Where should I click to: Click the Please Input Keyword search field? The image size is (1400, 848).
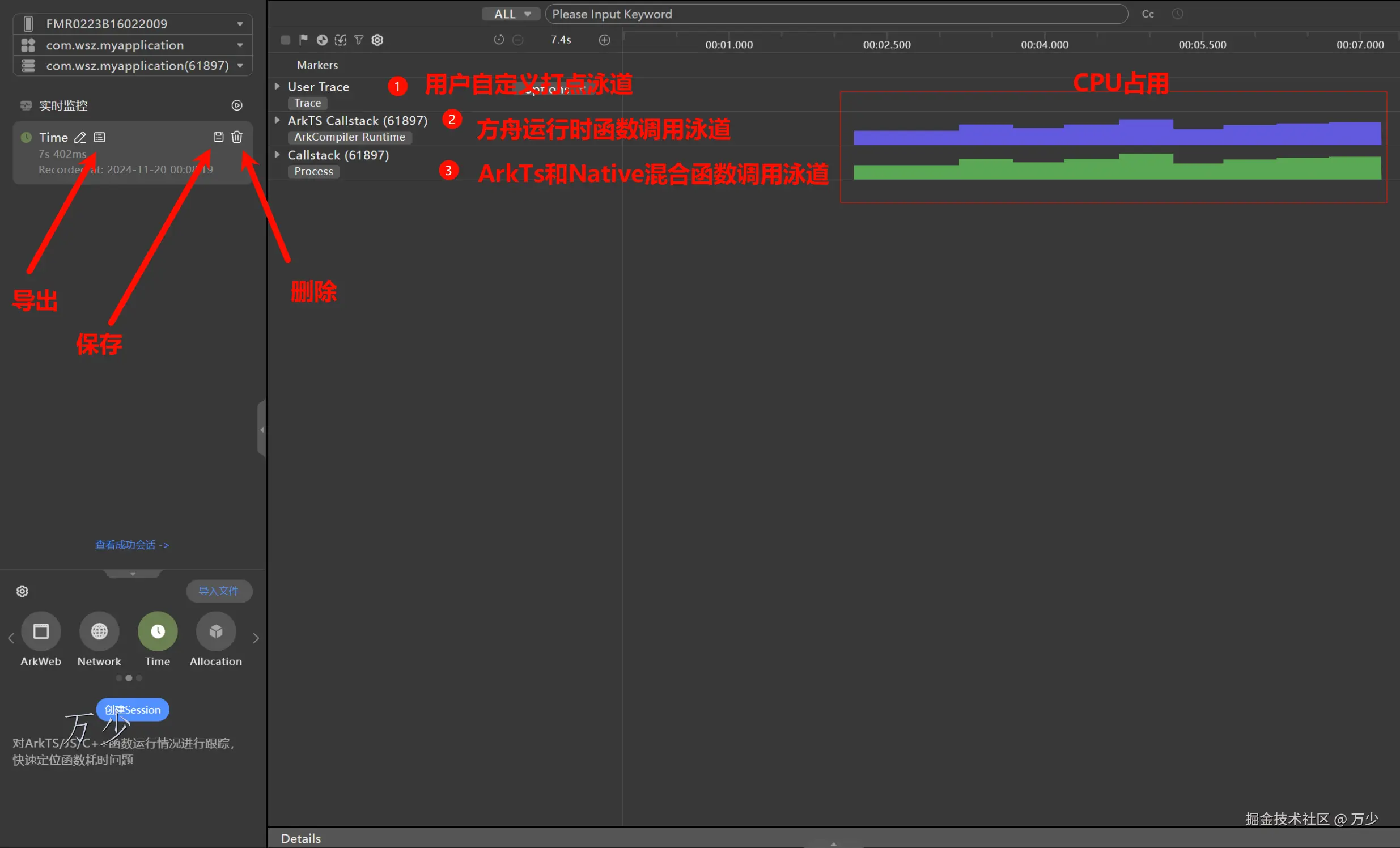point(835,14)
